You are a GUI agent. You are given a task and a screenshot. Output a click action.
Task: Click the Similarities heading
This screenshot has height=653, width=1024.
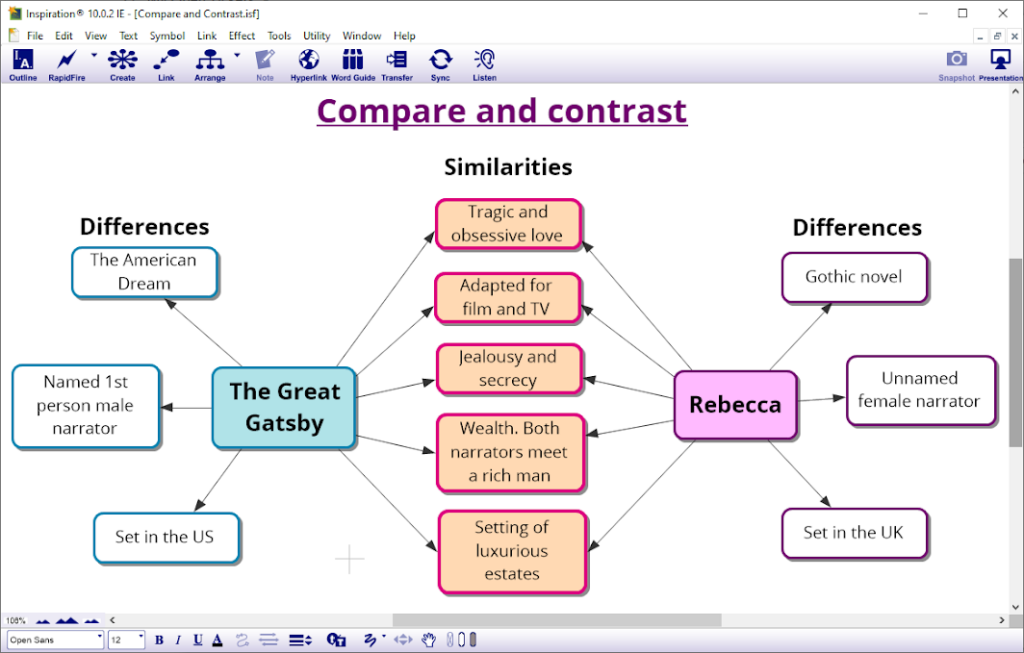[508, 167]
